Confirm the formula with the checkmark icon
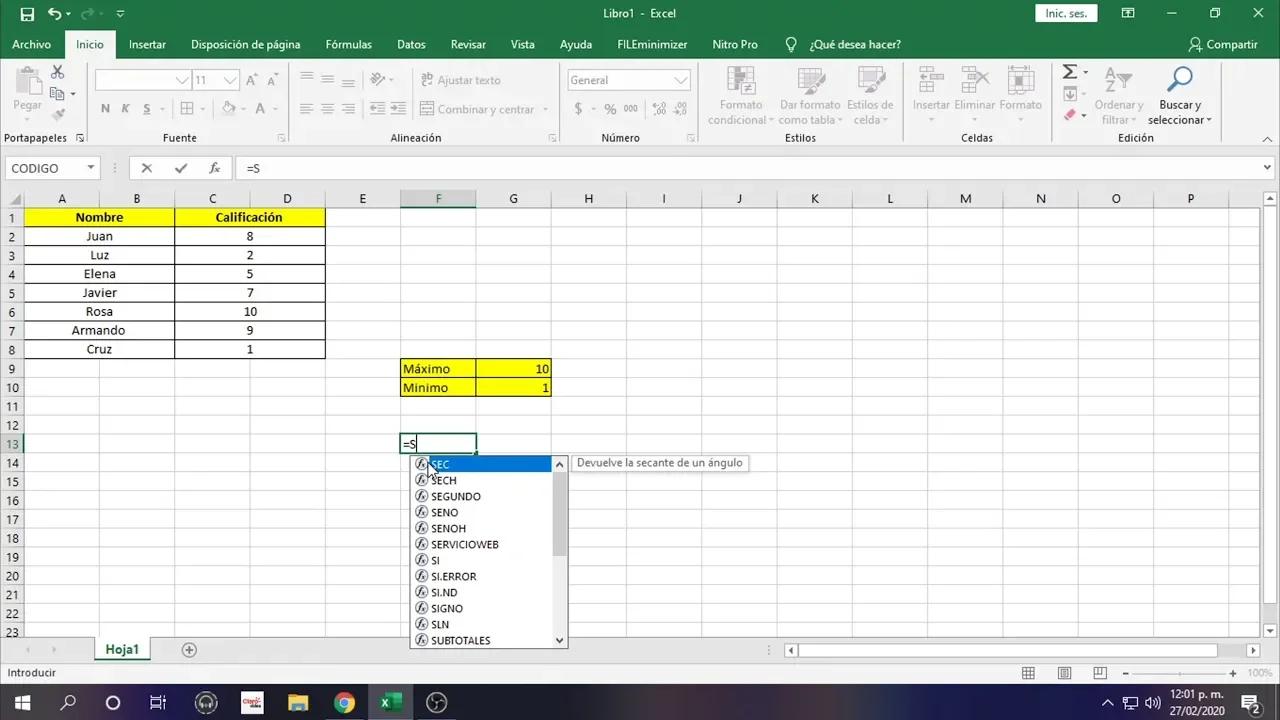The image size is (1280, 720). tap(180, 168)
